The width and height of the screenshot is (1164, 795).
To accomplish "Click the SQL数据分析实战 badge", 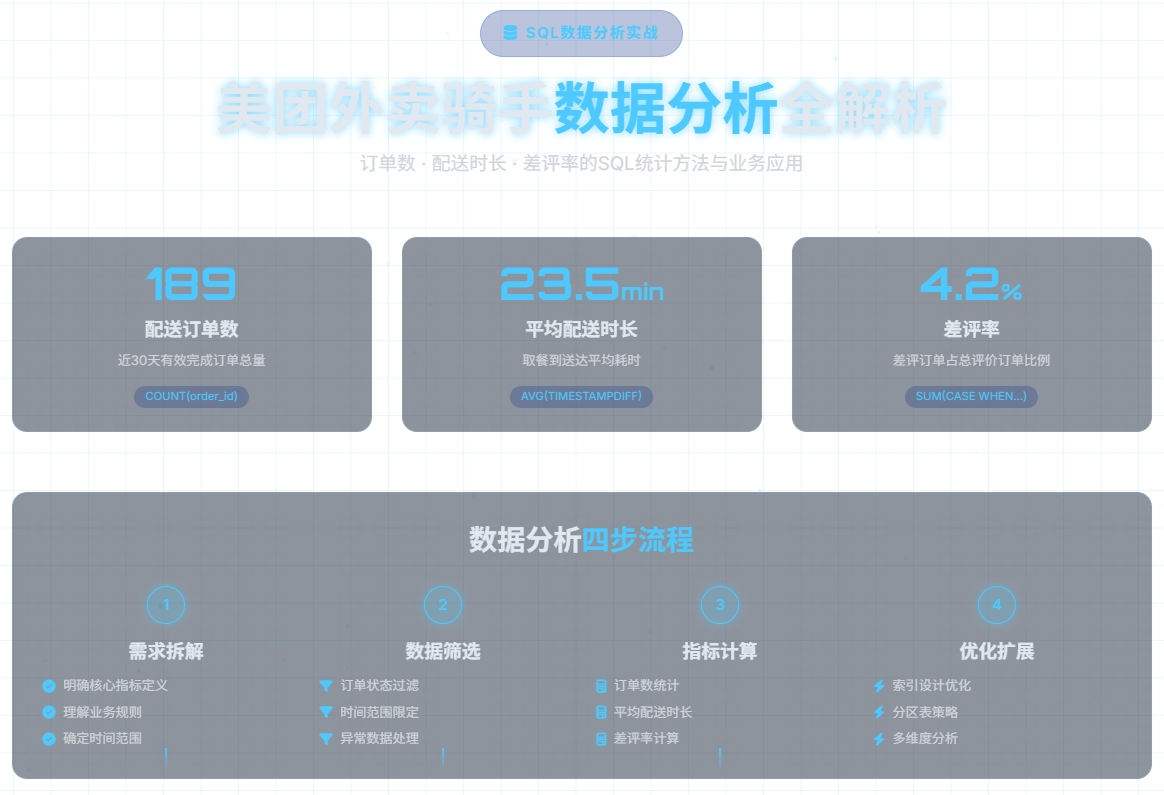I will click(x=581, y=33).
